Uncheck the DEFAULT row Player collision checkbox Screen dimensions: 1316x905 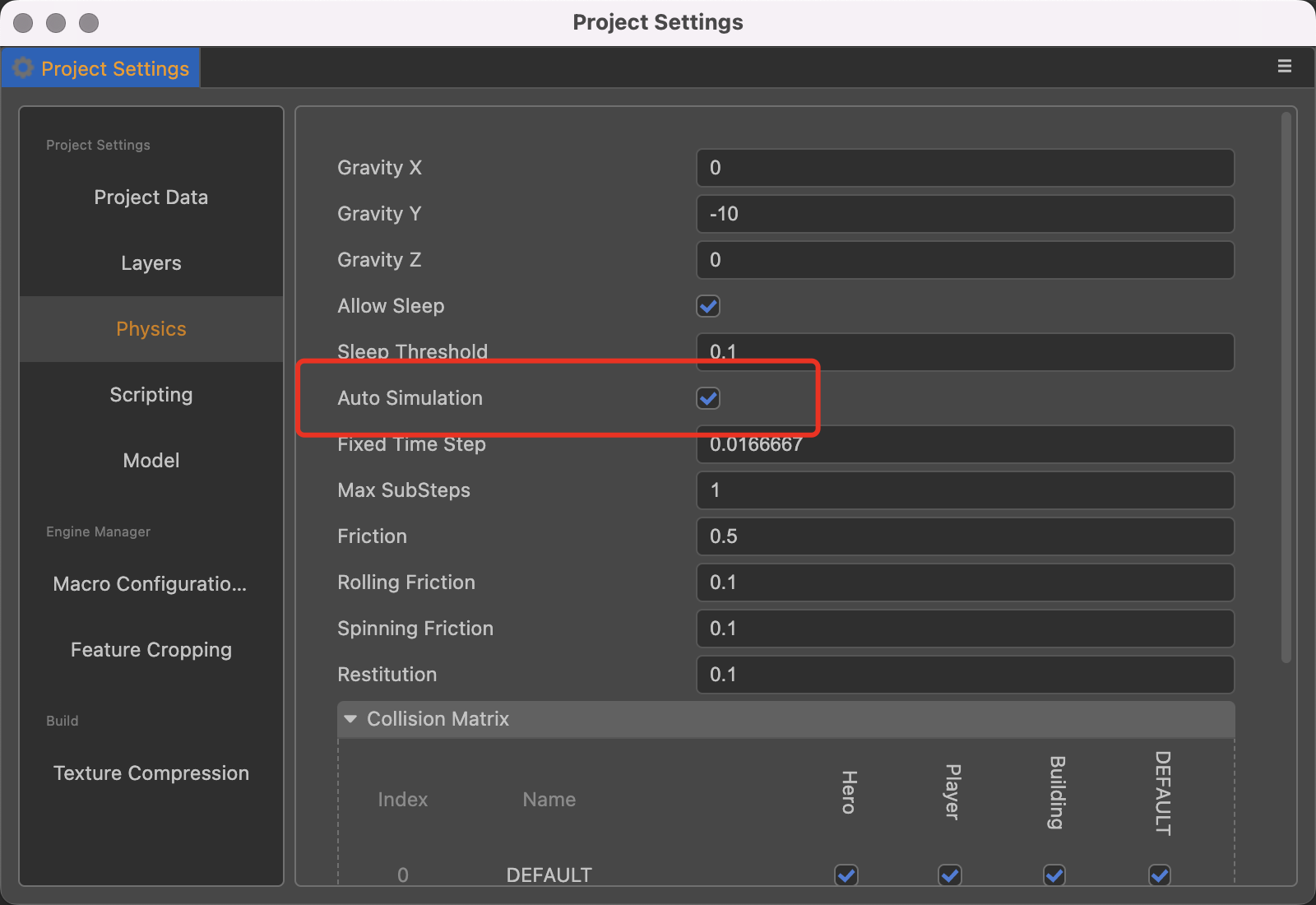(950, 875)
